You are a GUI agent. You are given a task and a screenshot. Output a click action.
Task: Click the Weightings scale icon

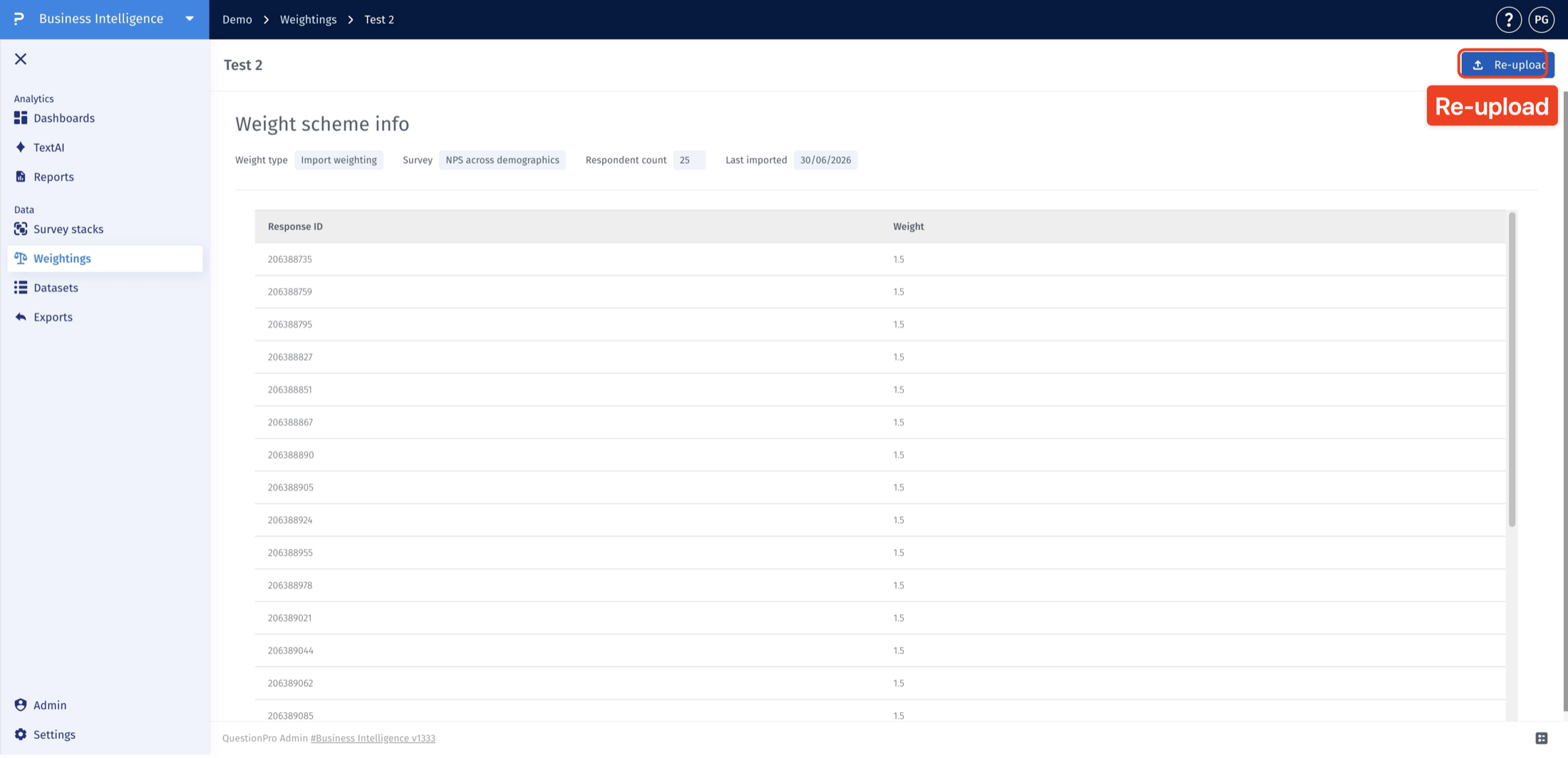coord(21,258)
